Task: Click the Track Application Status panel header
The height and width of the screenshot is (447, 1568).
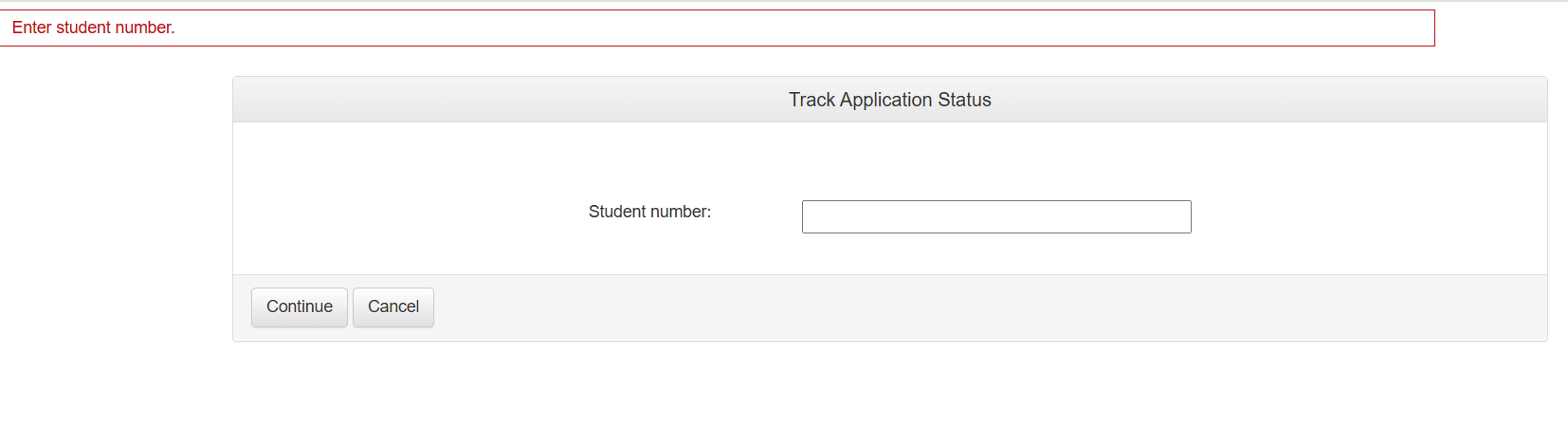Action: [x=889, y=100]
